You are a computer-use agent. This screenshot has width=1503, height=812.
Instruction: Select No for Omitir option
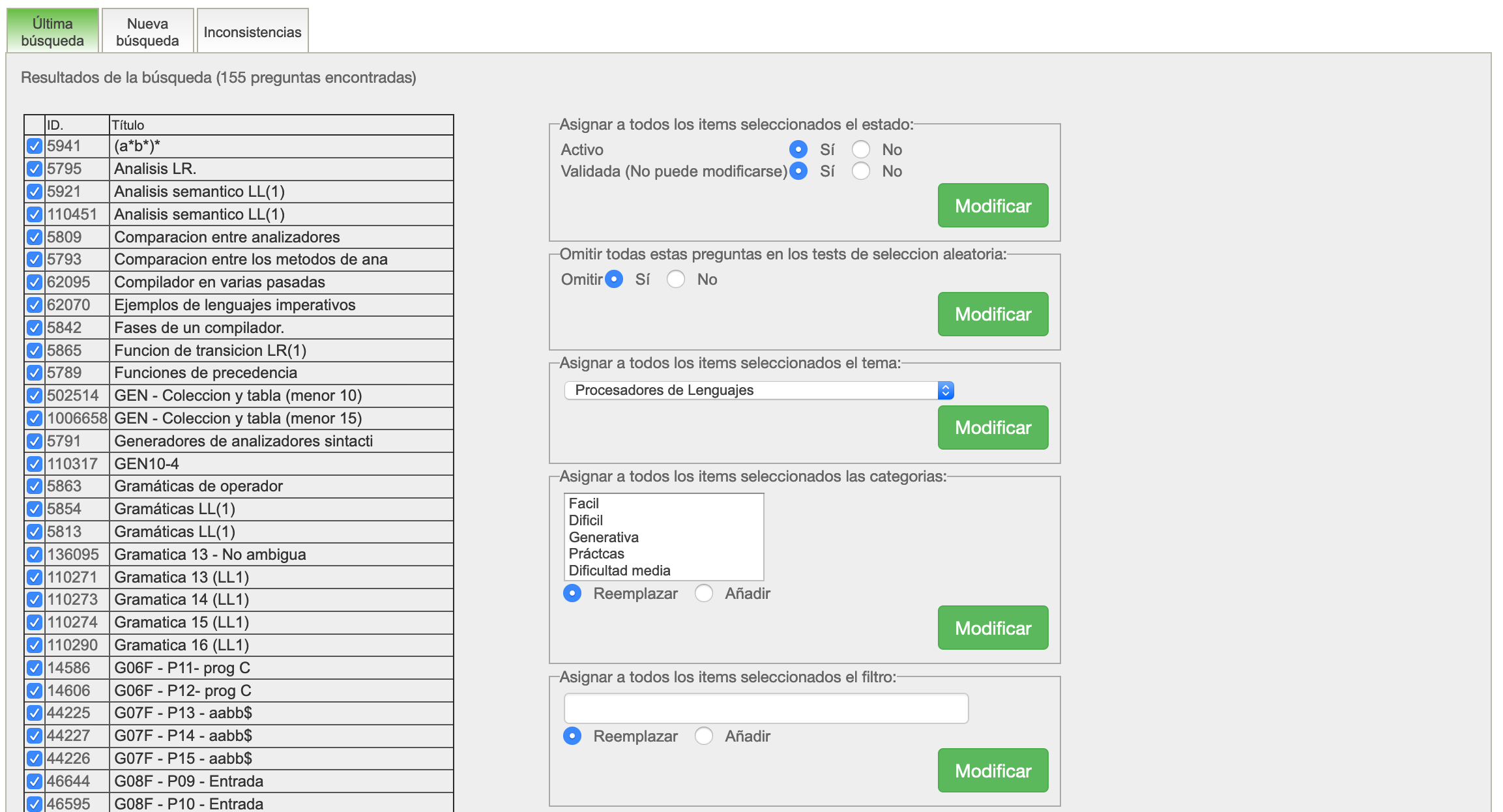tap(675, 280)
